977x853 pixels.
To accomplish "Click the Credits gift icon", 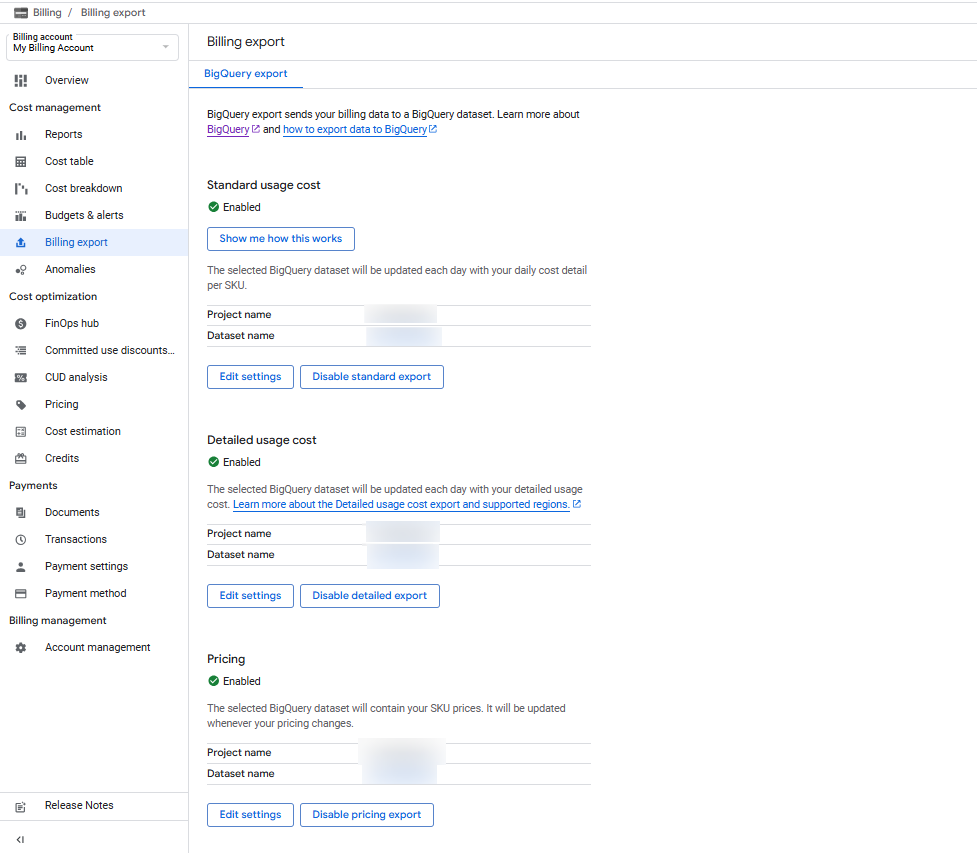I will pyautogui.click(x=21, y=458).
